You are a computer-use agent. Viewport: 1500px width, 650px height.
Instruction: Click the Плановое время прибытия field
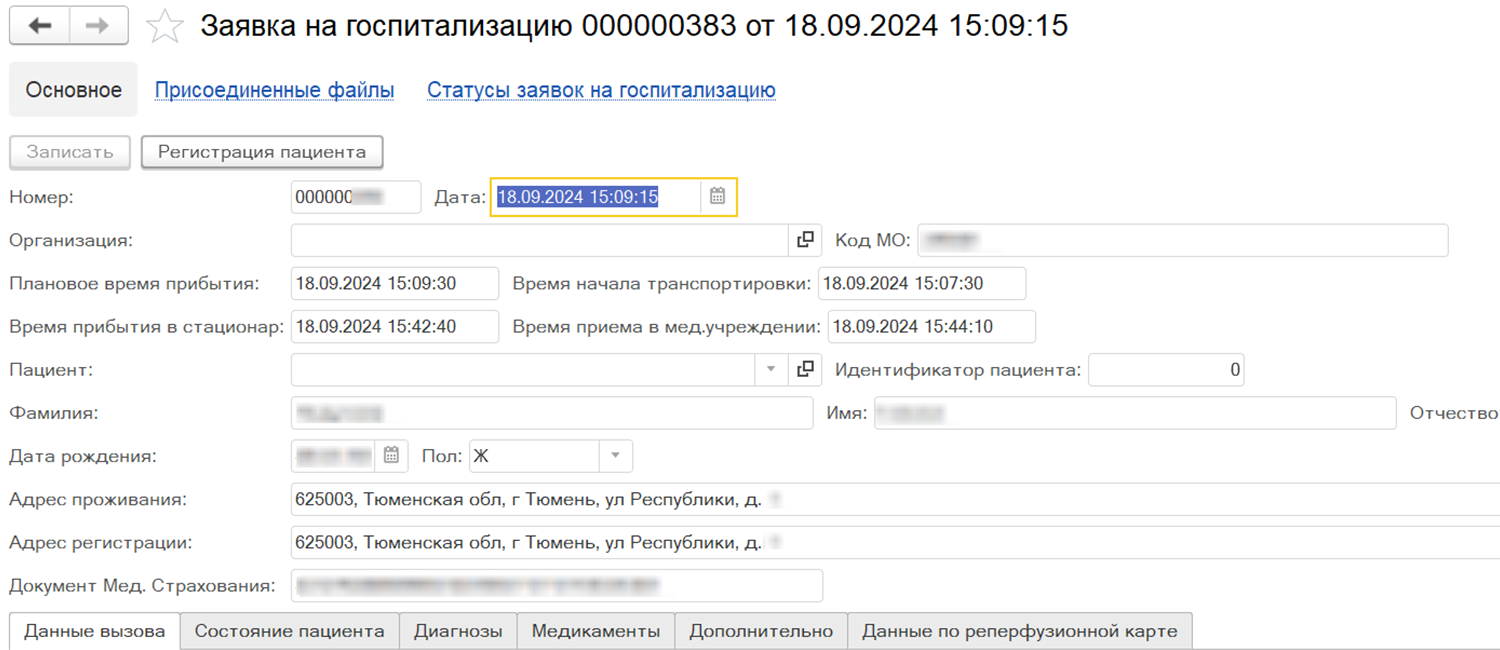394,283
